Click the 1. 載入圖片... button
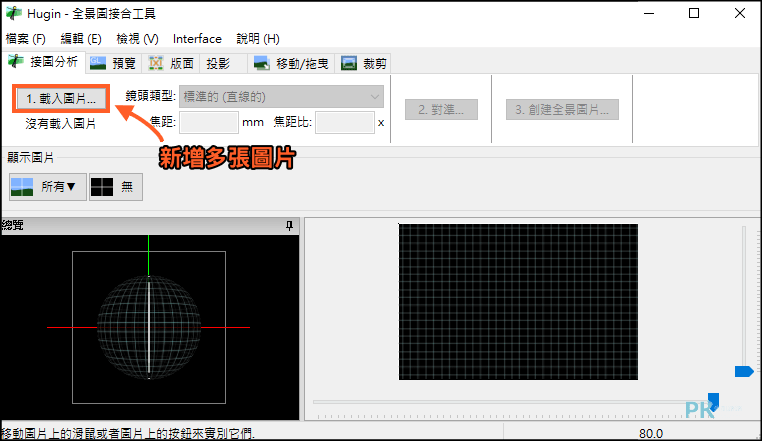 click(x=61, y=99)
